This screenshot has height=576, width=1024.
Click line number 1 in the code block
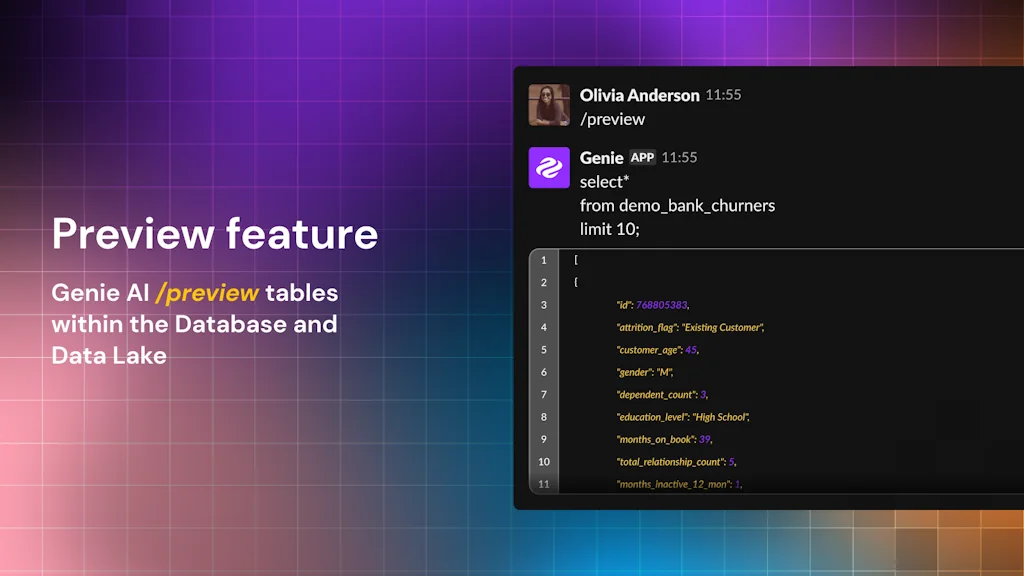[544, 259]
